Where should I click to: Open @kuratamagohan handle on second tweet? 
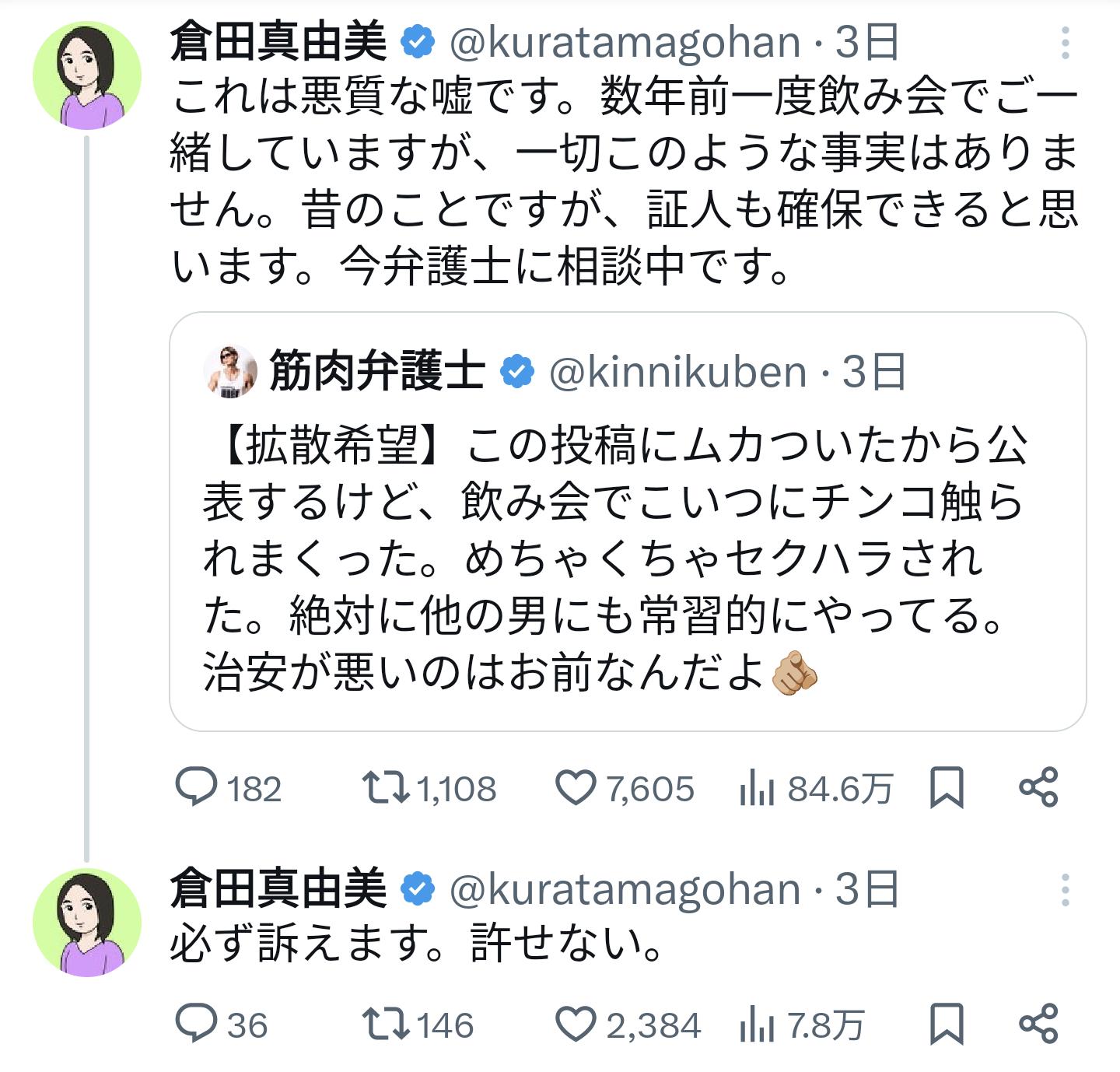click(625, 890)
